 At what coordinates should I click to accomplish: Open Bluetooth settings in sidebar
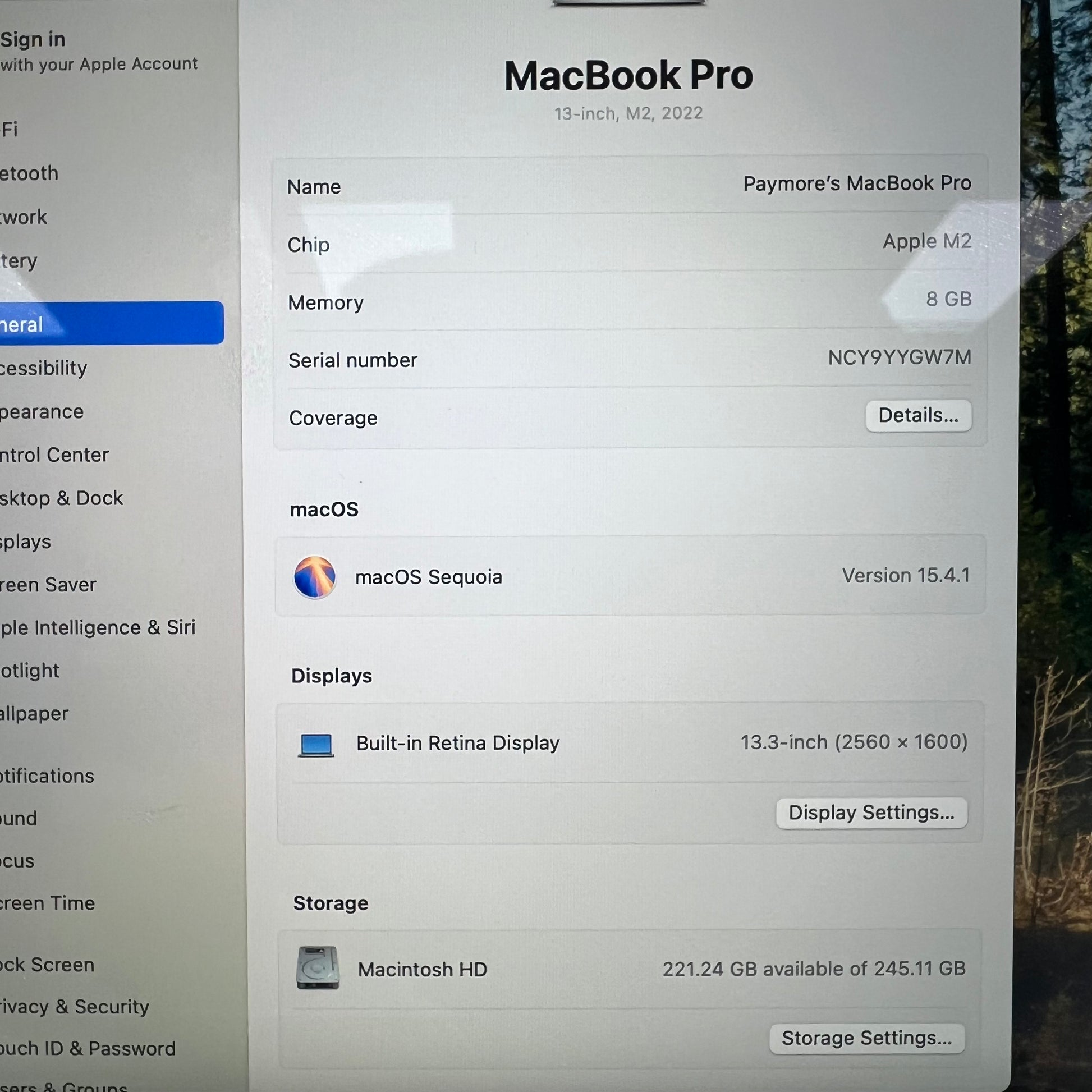click(x=29, y=173)
